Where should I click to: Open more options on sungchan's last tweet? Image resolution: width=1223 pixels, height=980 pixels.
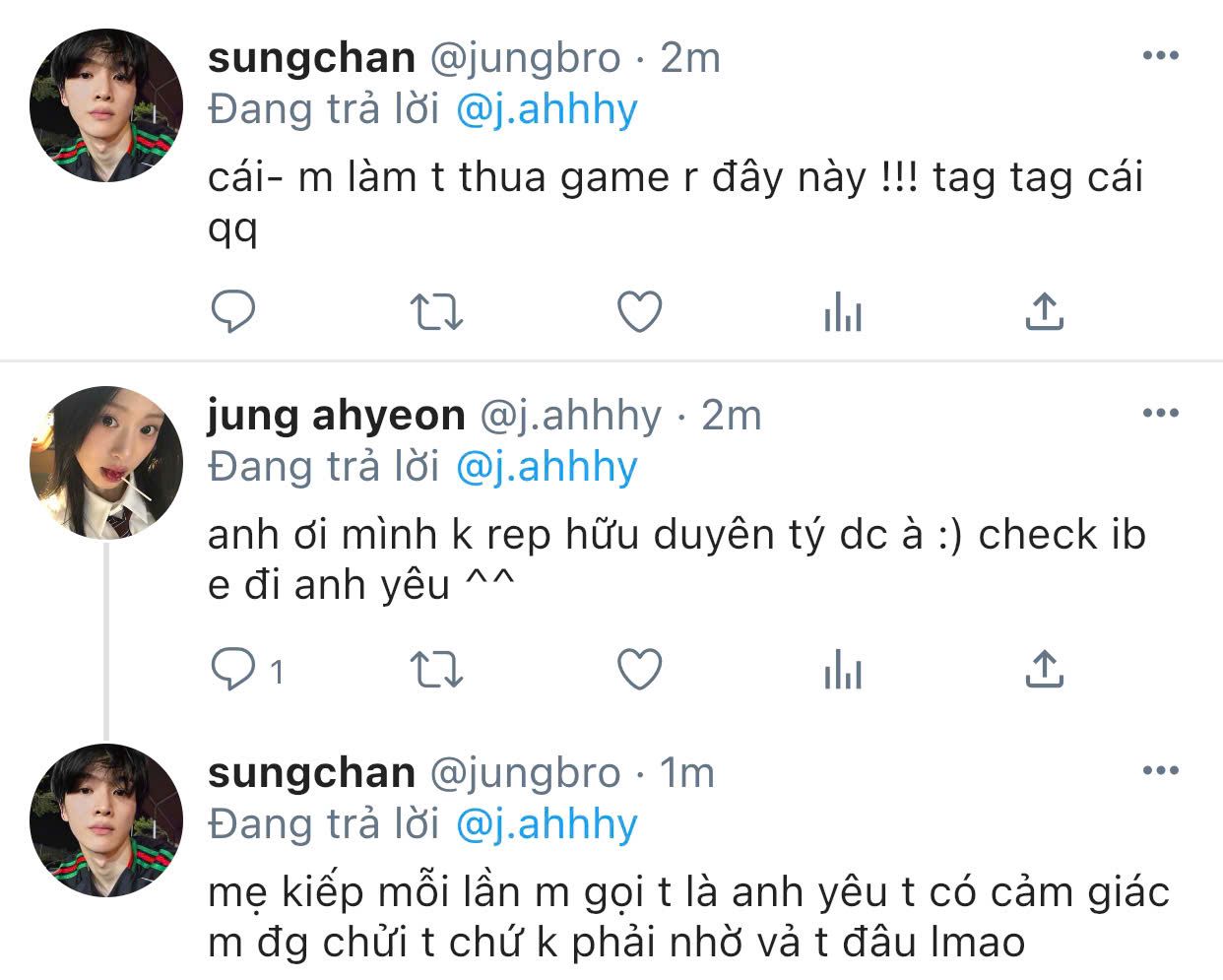tap(1161, 771)
